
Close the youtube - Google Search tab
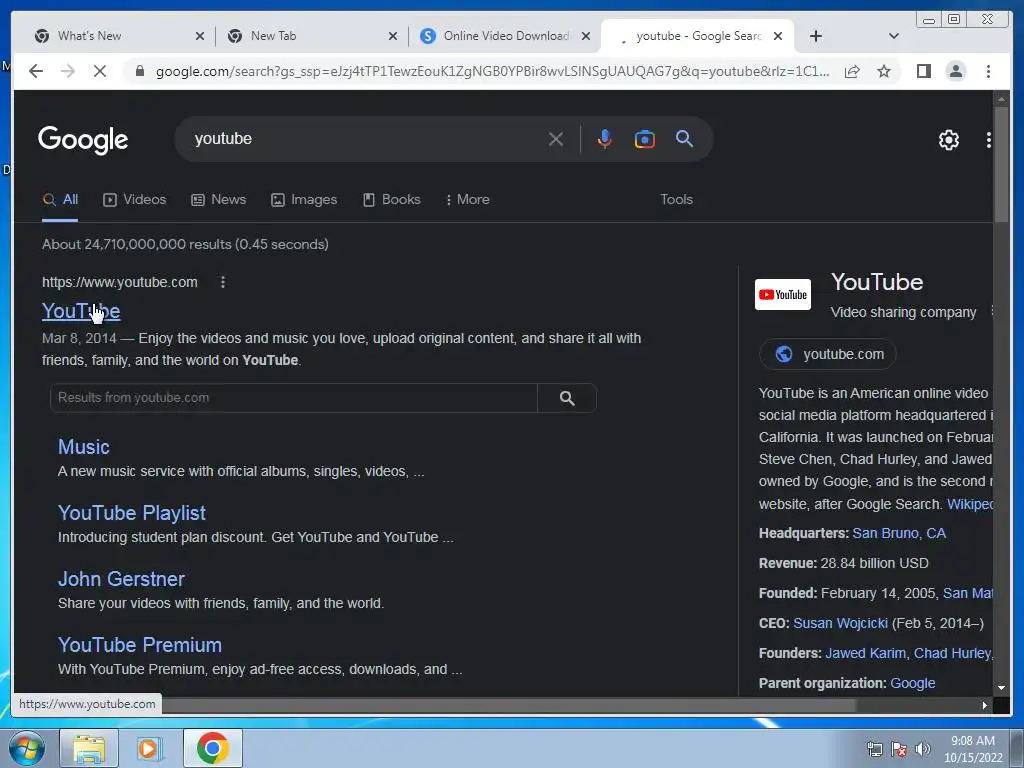[x=778, y=36]
